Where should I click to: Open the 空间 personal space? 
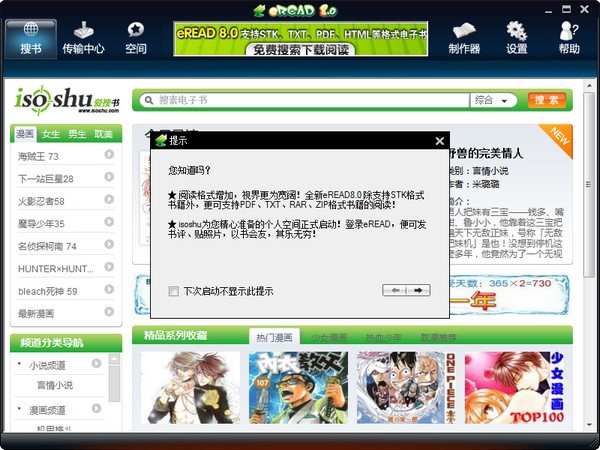click(x=136, y=39)
